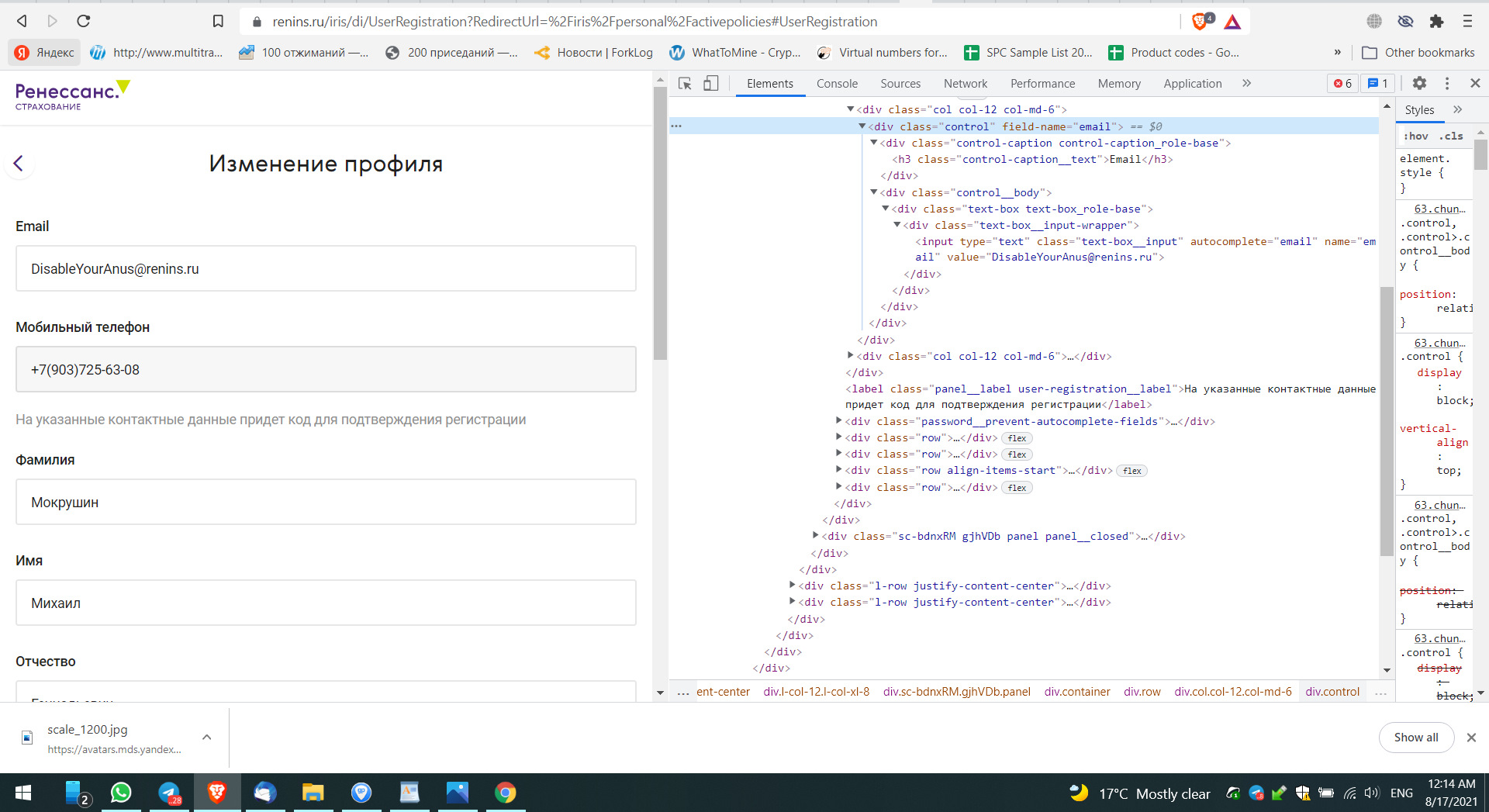Reload the page
1489x812 pixels.
click(84, 22)
